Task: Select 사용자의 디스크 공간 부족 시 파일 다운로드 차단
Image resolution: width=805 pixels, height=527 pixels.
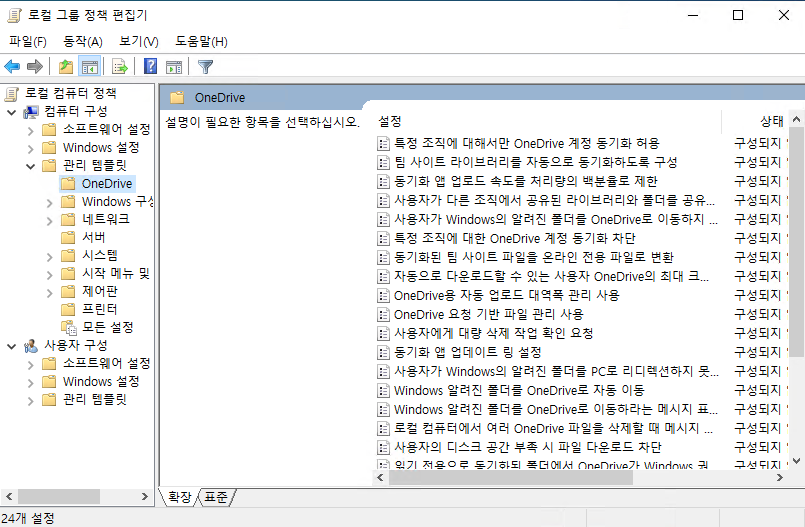Action: (x=528, y=447)
